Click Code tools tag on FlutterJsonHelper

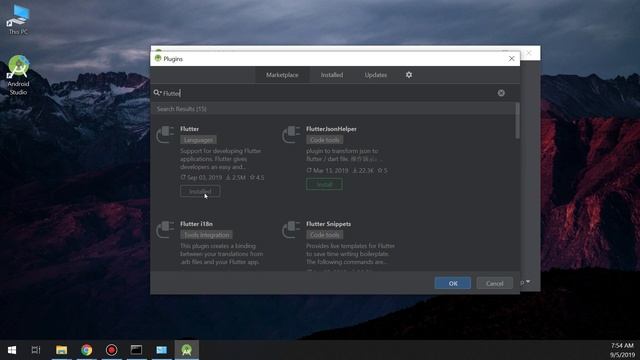(x=324, y=140)
